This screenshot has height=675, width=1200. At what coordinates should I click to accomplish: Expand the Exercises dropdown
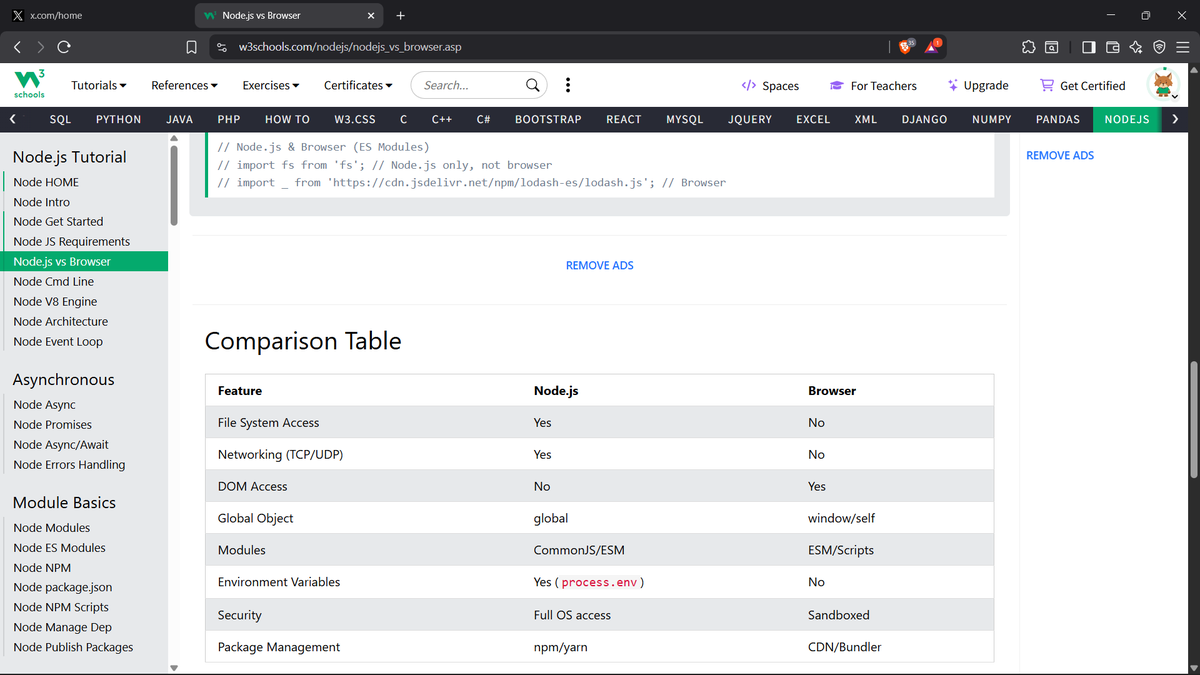tap(271, 85)
